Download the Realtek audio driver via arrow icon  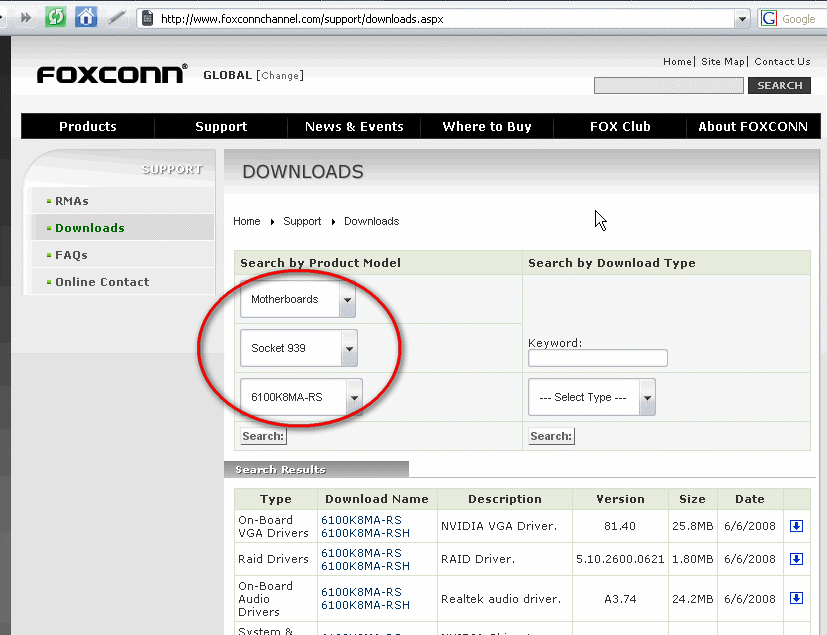(796, 598)
